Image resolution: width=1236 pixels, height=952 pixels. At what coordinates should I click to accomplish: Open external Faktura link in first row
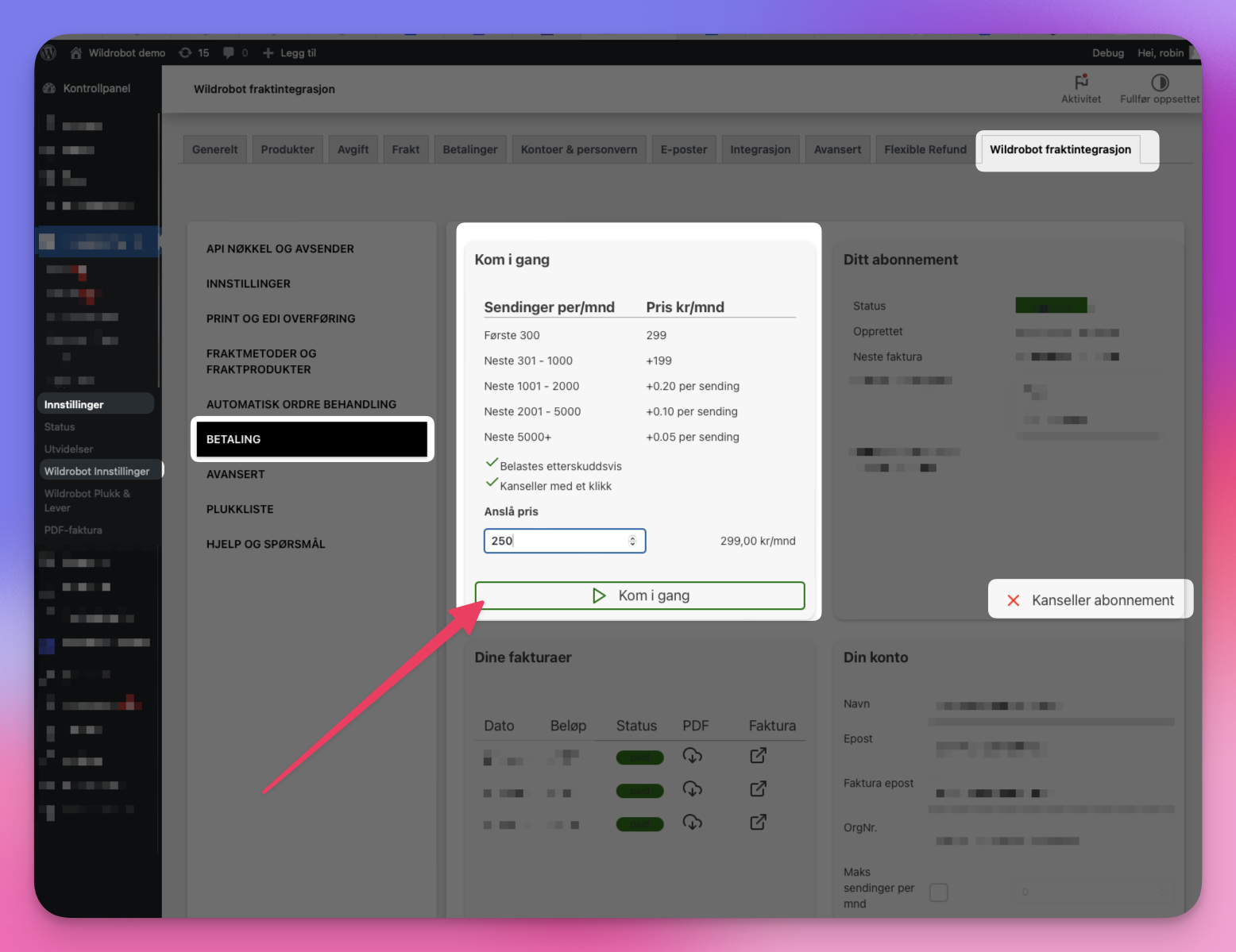pyautogui.click(x=759, y=756)
